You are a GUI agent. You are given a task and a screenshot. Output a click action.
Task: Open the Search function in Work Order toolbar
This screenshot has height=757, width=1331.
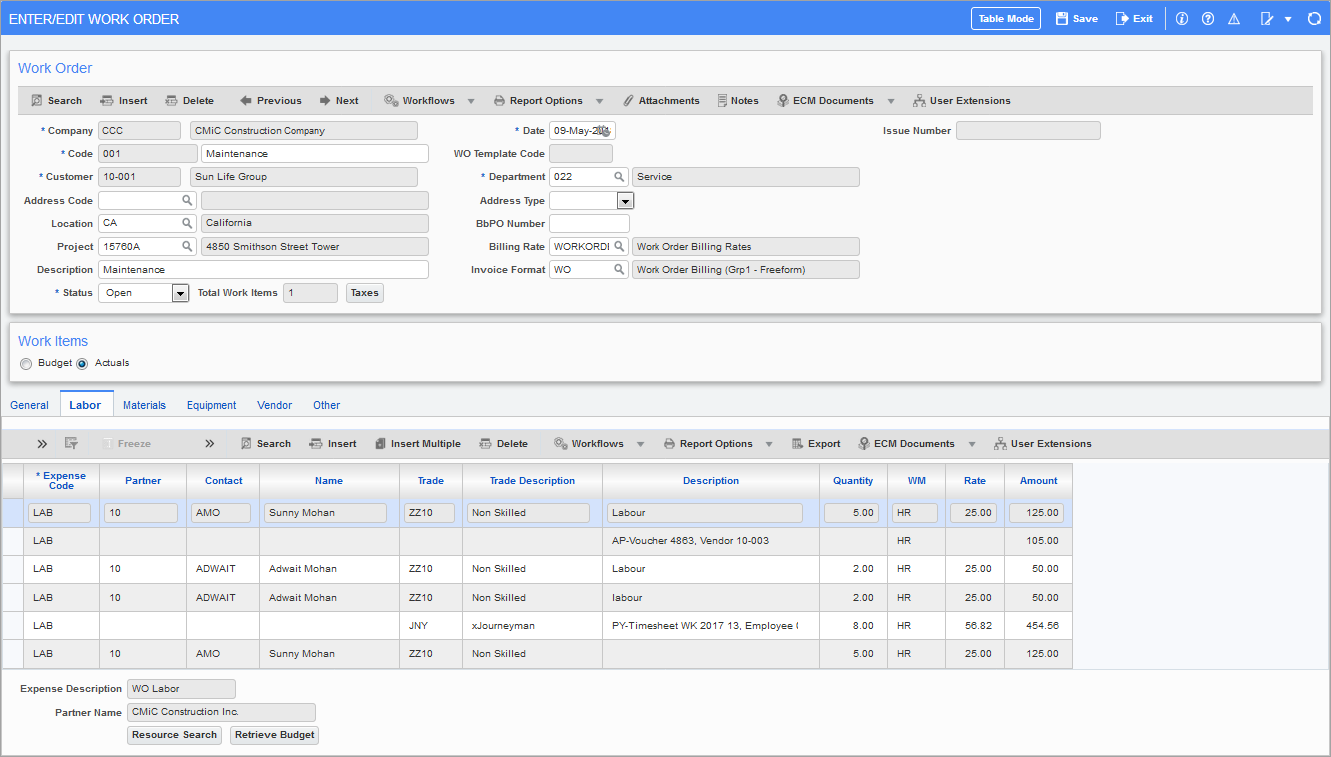(56, 100)
